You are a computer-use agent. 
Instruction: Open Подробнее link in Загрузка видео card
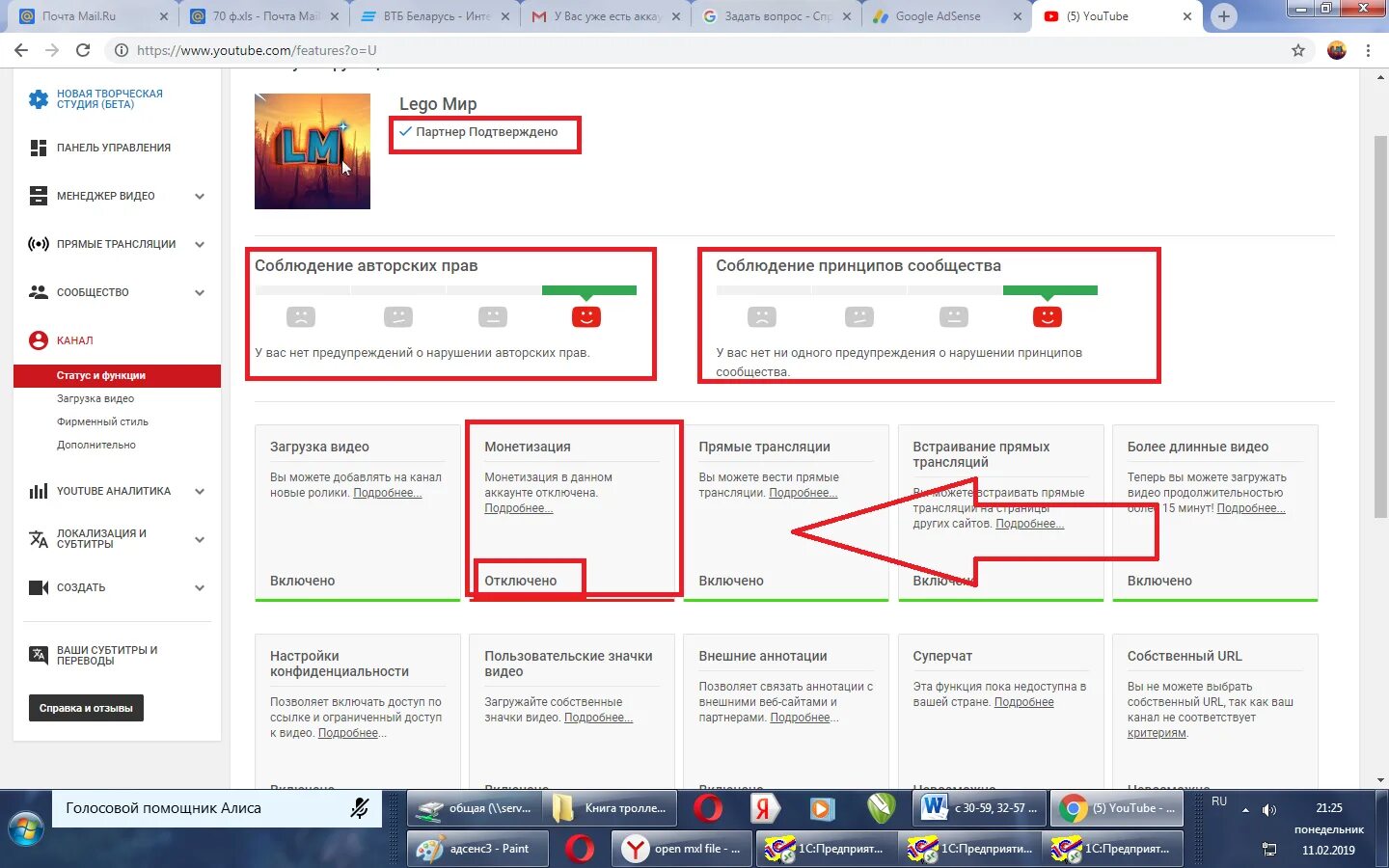pyautogui.click(x=387, y=493)
